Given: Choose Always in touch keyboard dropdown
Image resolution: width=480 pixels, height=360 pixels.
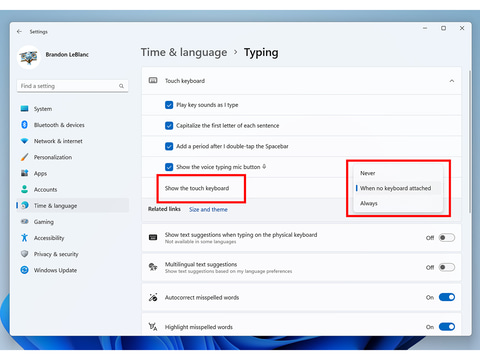Looking at the screenshot, I should click(x=398, y=203).
